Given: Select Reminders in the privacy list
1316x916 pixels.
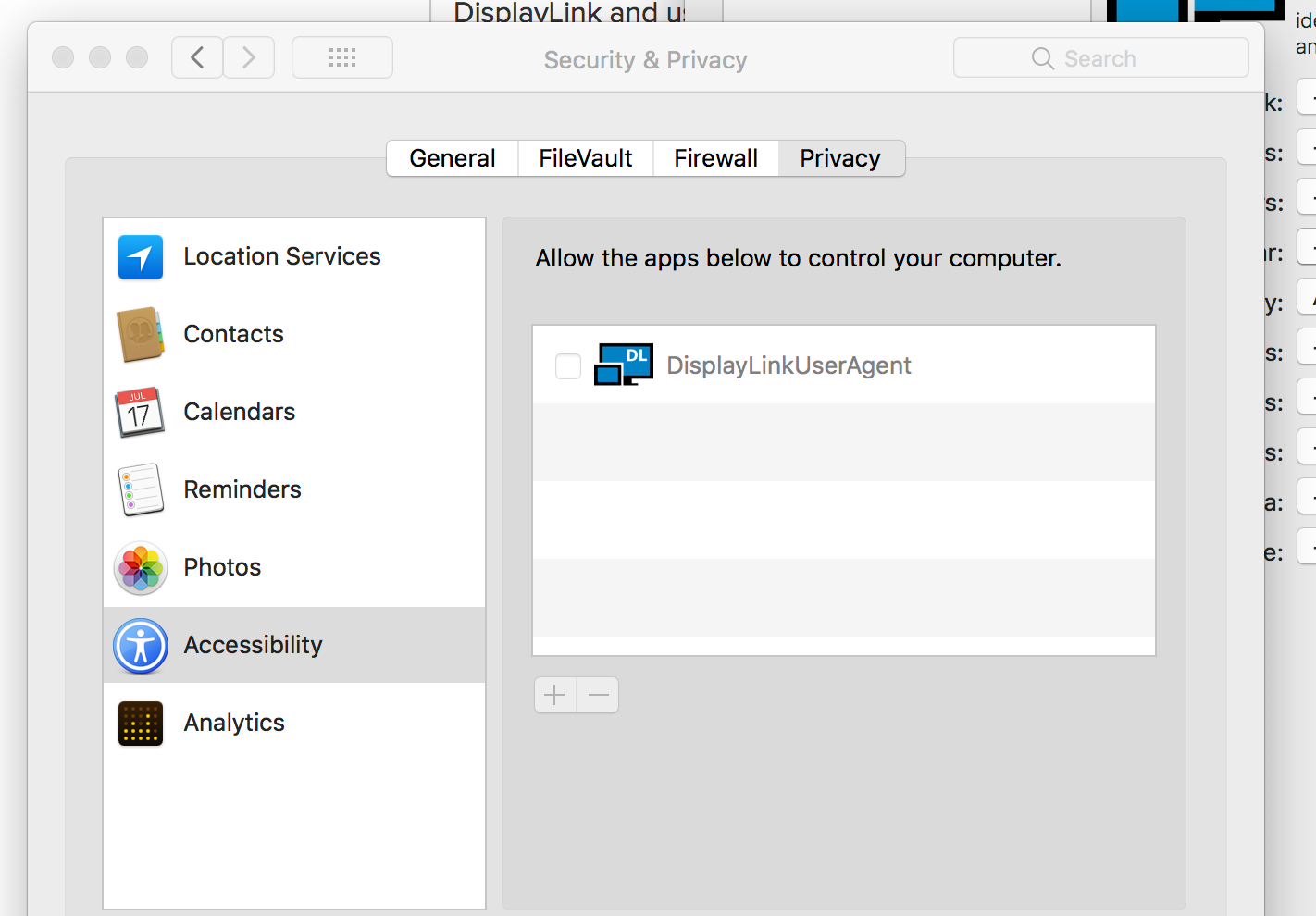Looking at the screenshot, I should coord(294,490).
